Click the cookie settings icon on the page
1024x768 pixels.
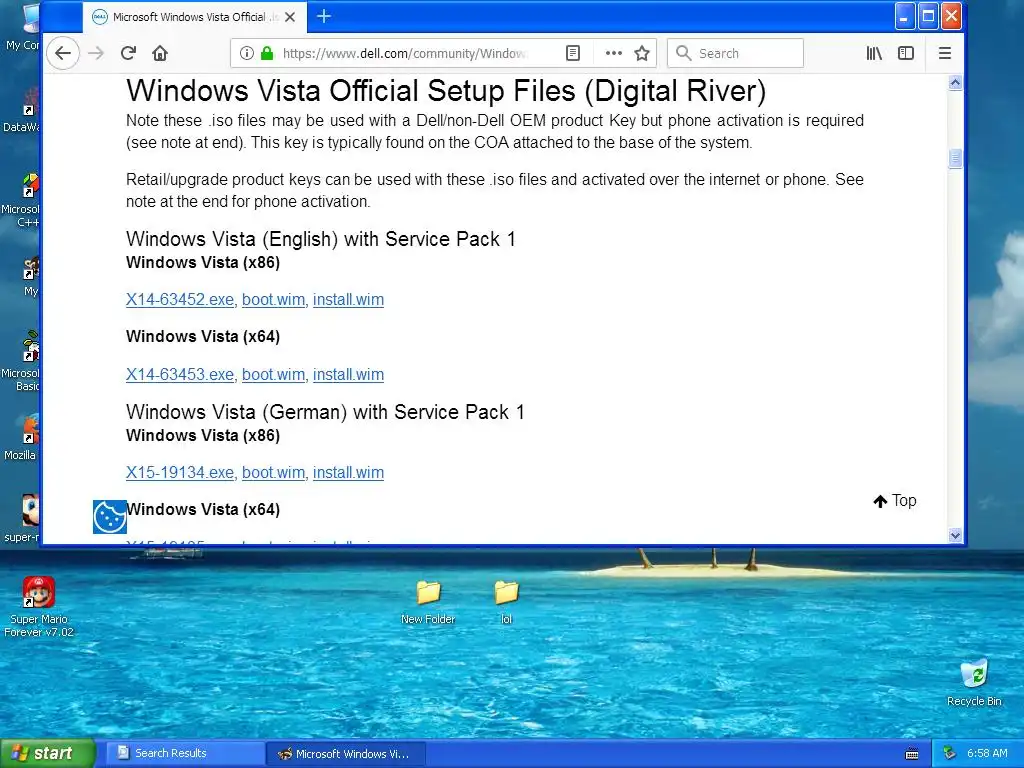coord(109,517)
